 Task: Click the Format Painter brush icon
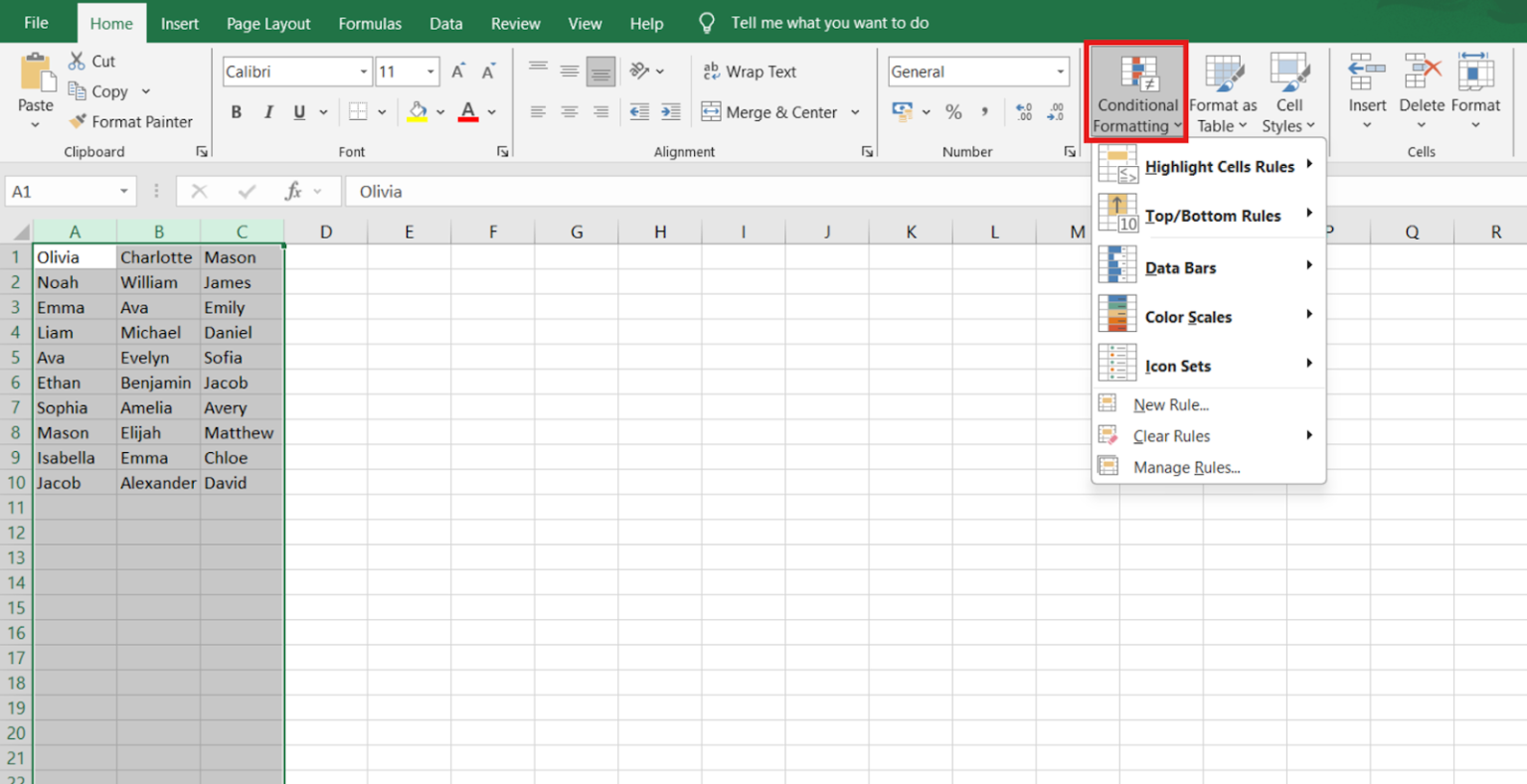click(78, 121)
